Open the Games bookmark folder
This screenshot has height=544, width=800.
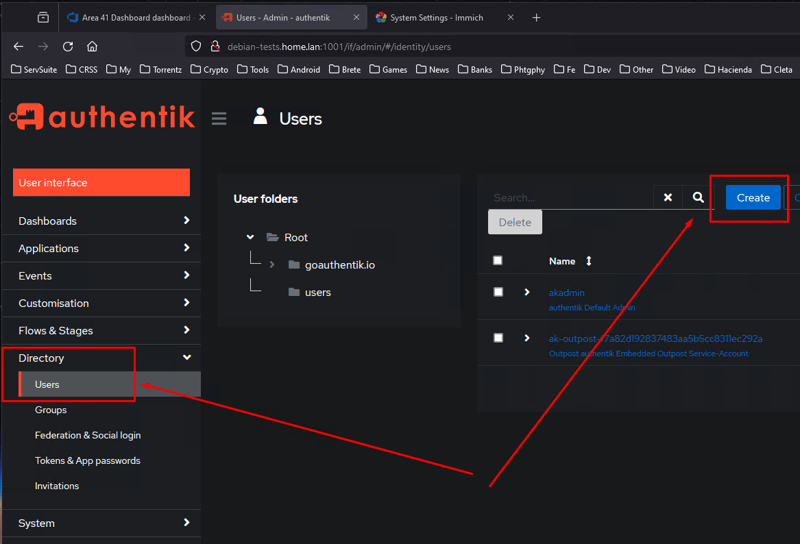388,69
